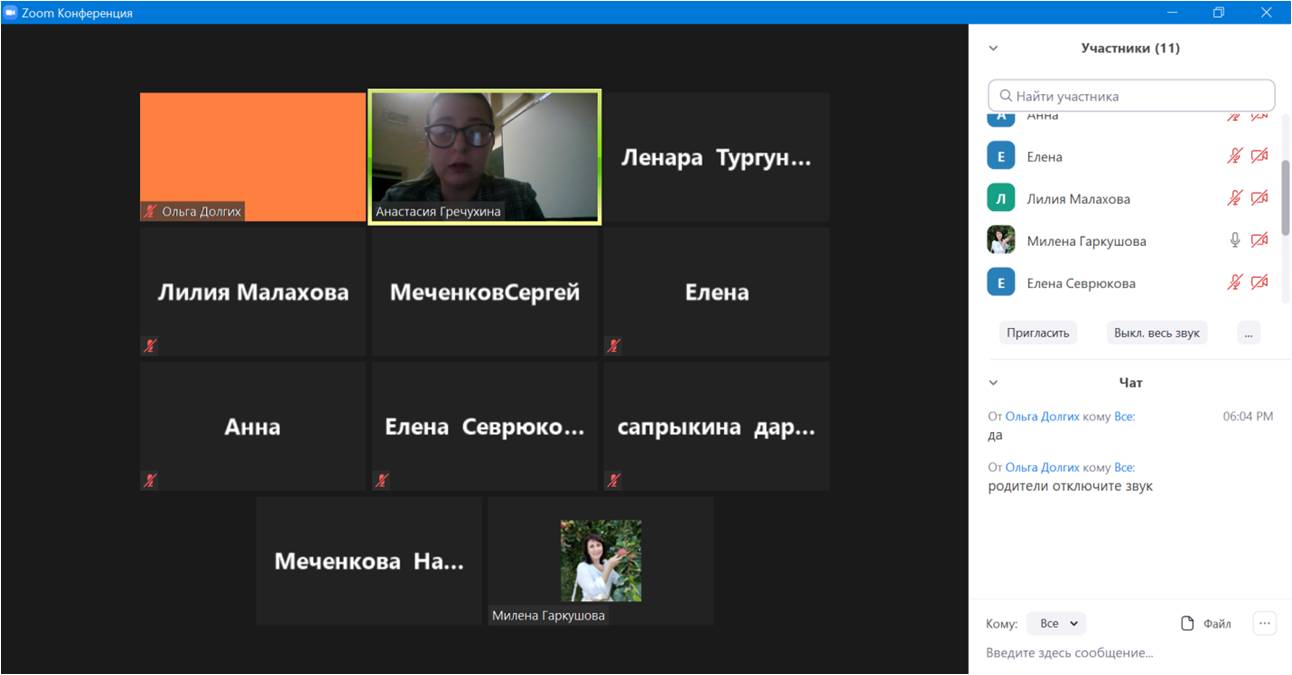This screenshot has width=1292, height=675.
Task: Click Елена Севрюкова's muted microphone icon
Action: pos(1235,283)
